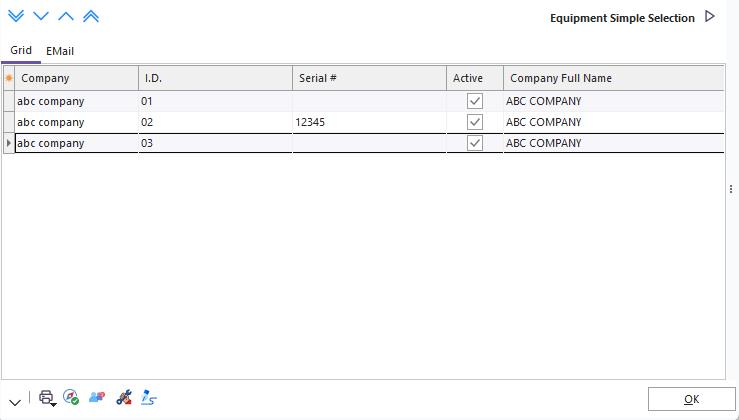739x420 pixels.
Task: Click the orange asterisk grid corner icon
Action: 9,78
